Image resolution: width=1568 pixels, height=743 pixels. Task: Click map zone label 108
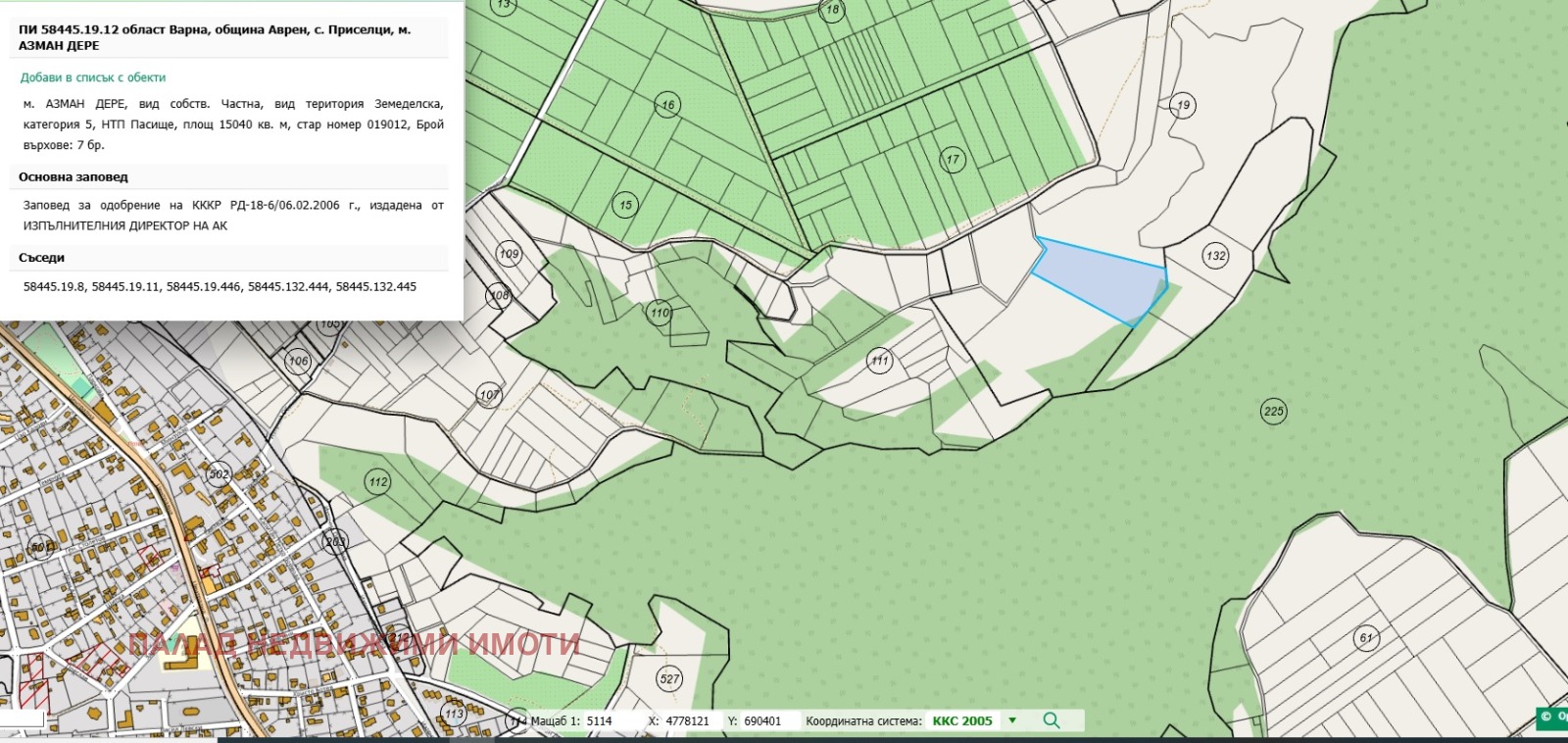[499, 295]
